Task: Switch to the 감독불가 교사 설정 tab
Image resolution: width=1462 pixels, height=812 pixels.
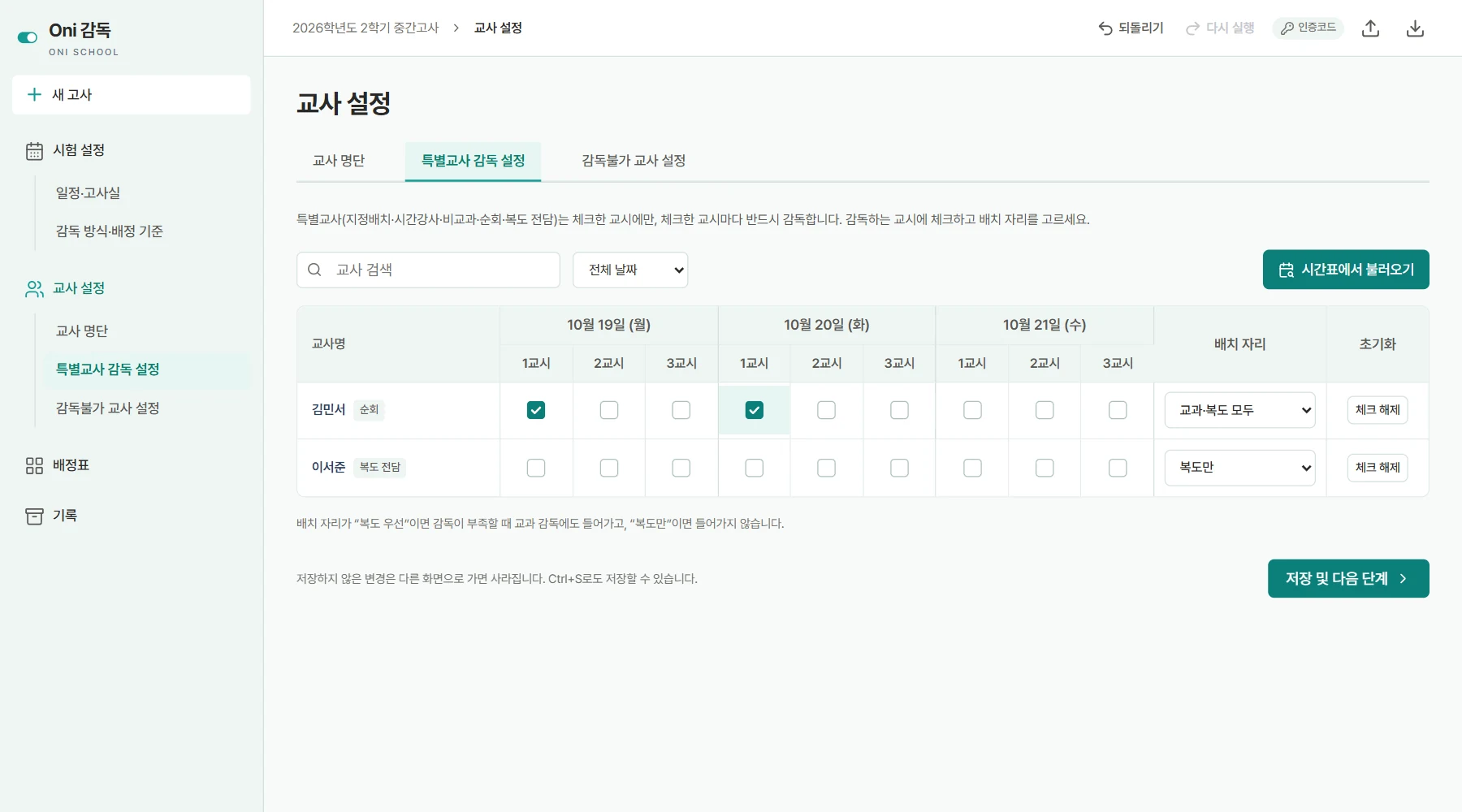Action: coord(634,161)
